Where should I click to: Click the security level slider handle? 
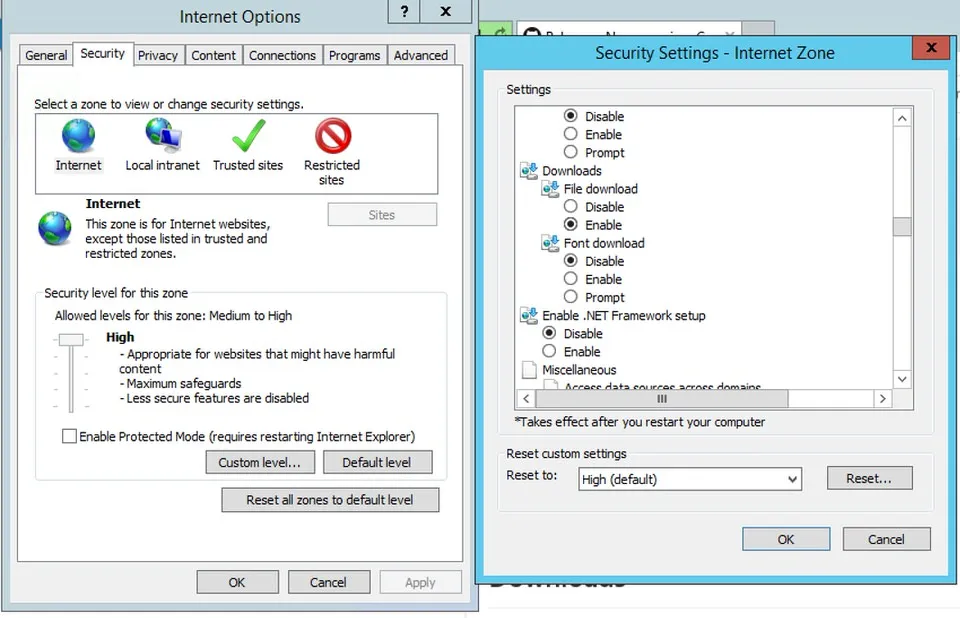(x=70, y=338)
